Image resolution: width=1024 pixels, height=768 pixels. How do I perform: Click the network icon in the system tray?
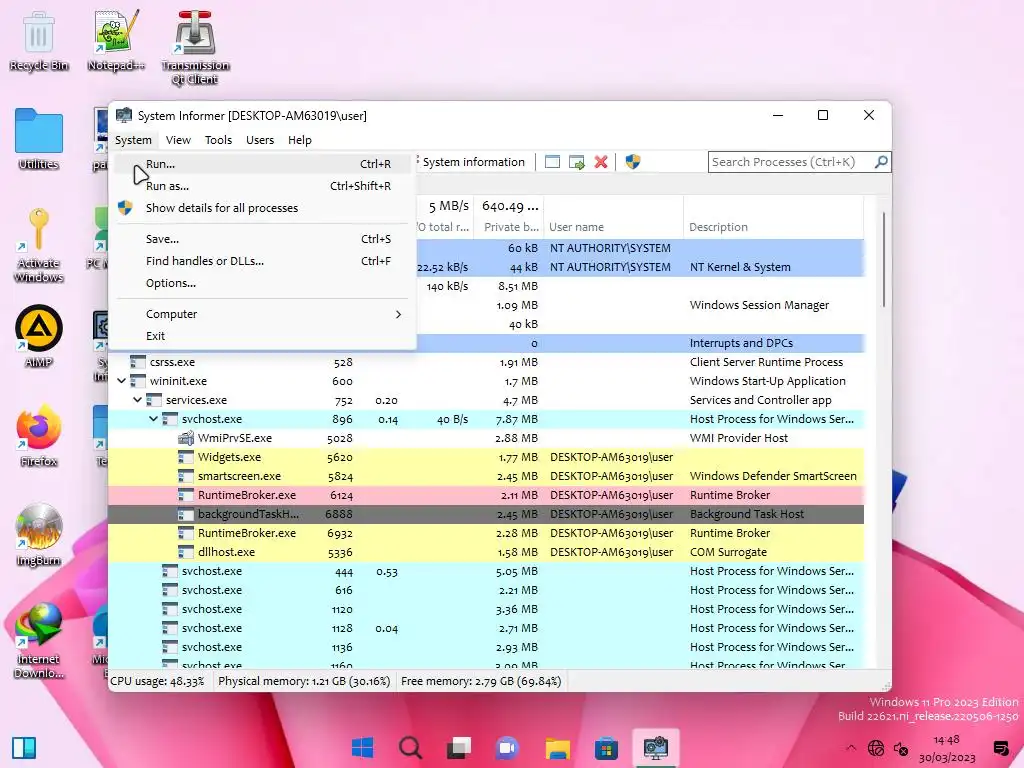[876, 748]
